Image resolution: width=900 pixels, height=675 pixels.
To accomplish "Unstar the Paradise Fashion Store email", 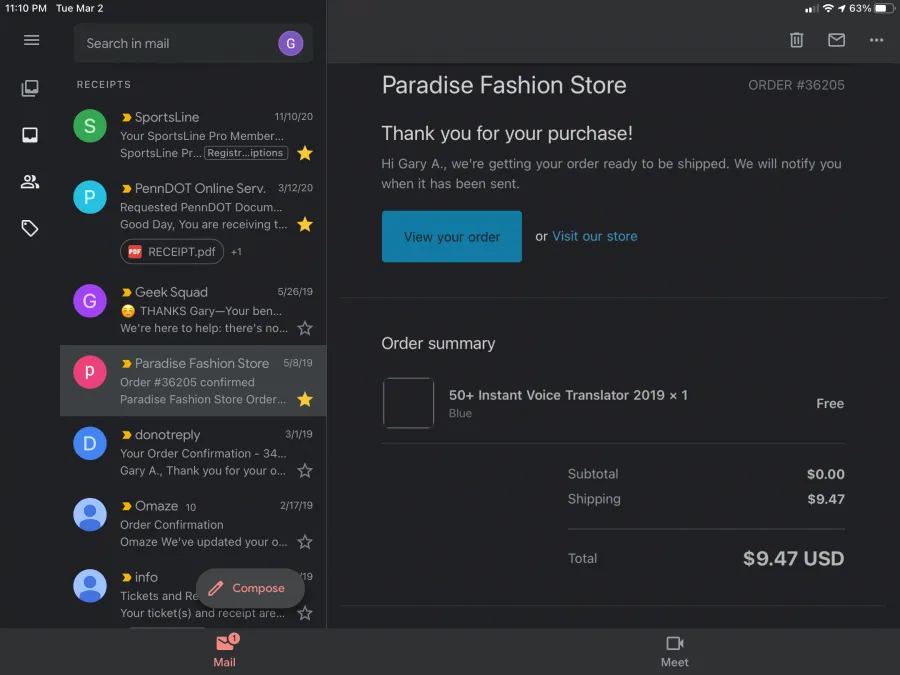I will [305, 399].
